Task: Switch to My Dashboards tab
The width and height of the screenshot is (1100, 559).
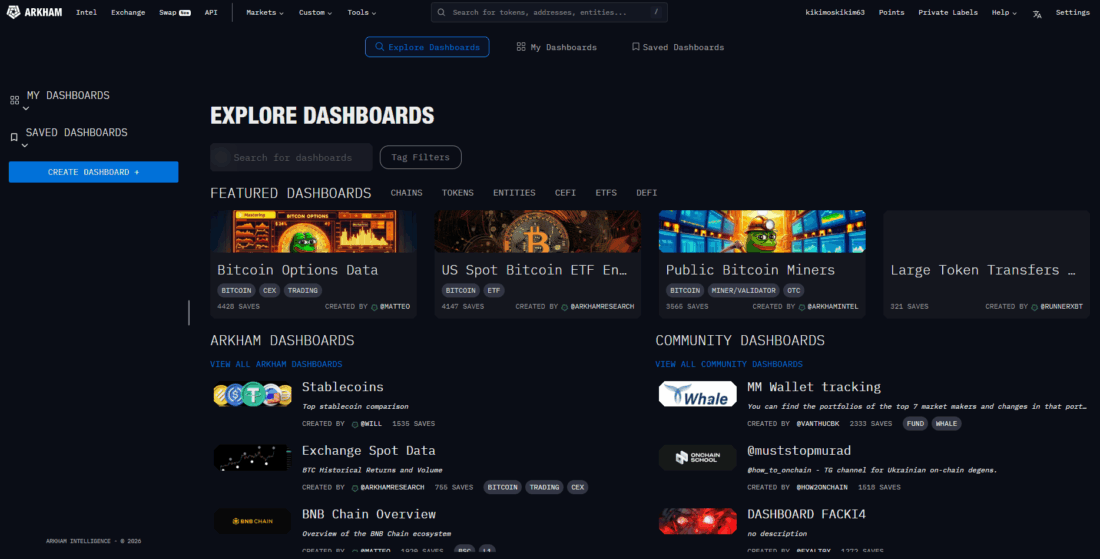Action: tap(556, 47)
